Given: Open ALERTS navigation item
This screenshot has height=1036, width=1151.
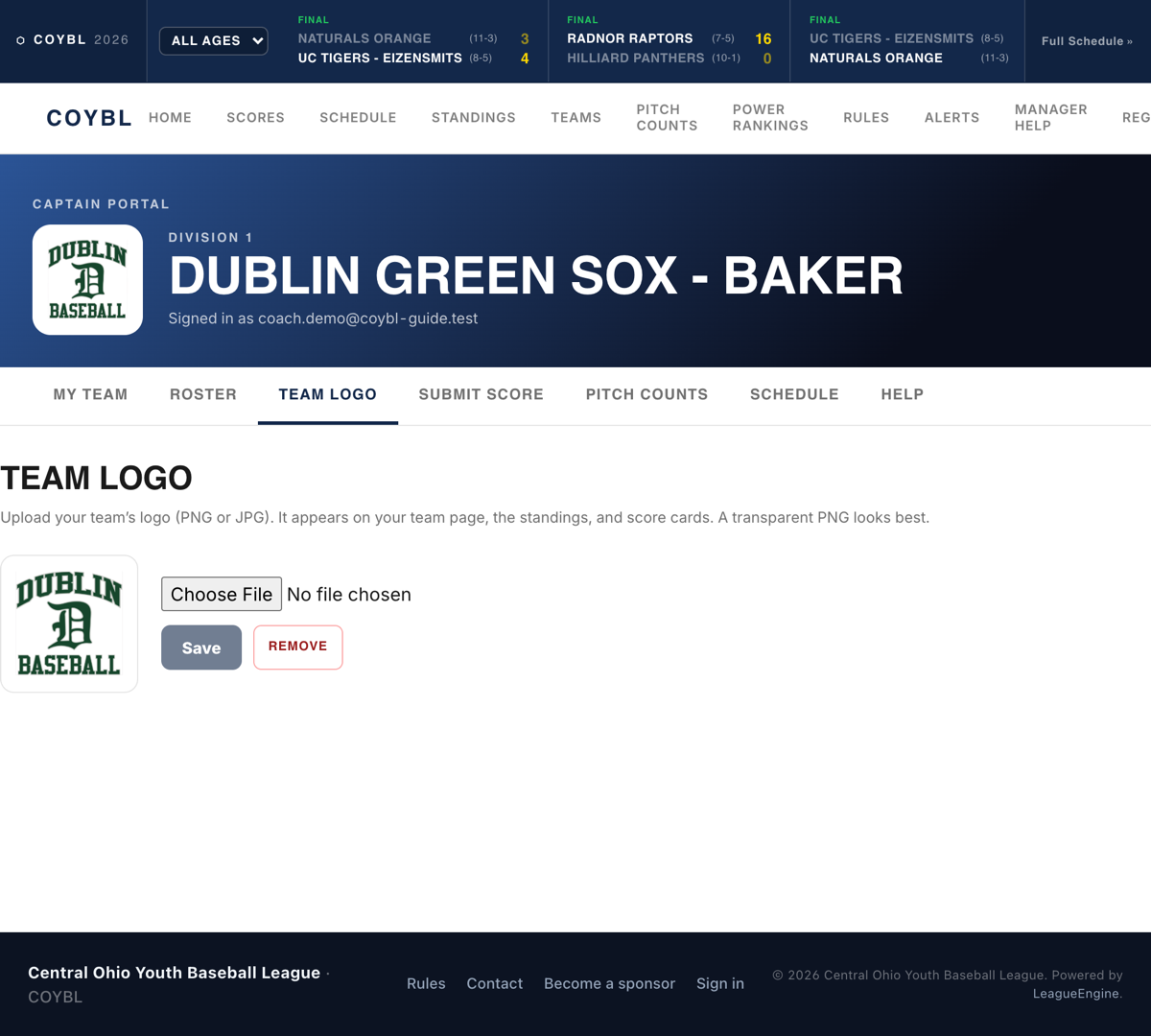Looking at the screenshot, I should click(951, 118).
